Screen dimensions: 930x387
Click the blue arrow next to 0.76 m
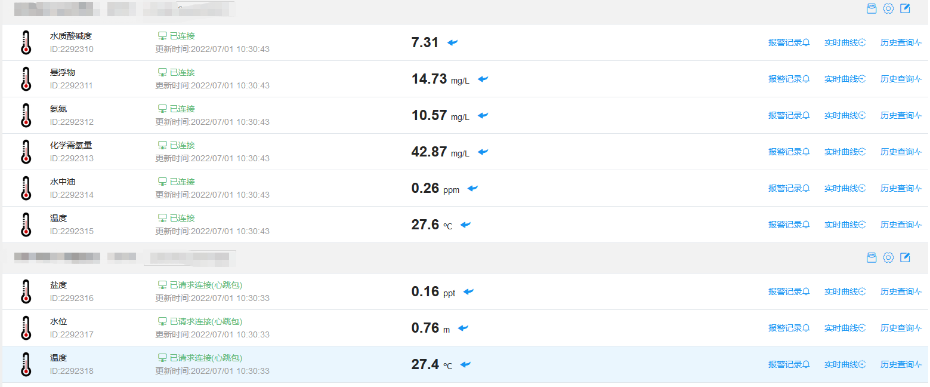[x=463, y=328]
